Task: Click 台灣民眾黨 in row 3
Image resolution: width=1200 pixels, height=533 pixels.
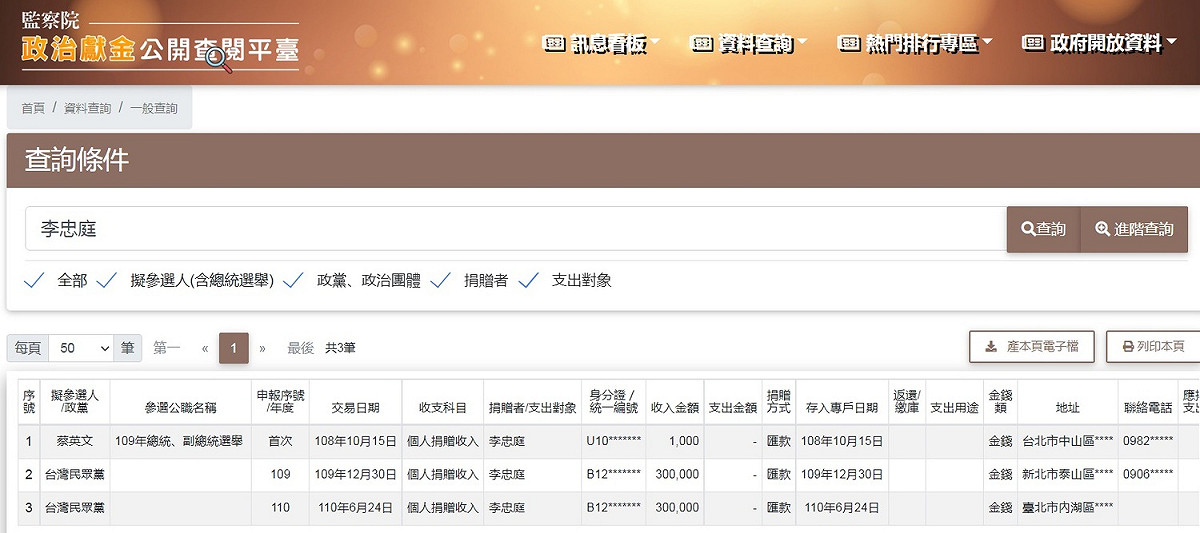Action: pos(75,508)
